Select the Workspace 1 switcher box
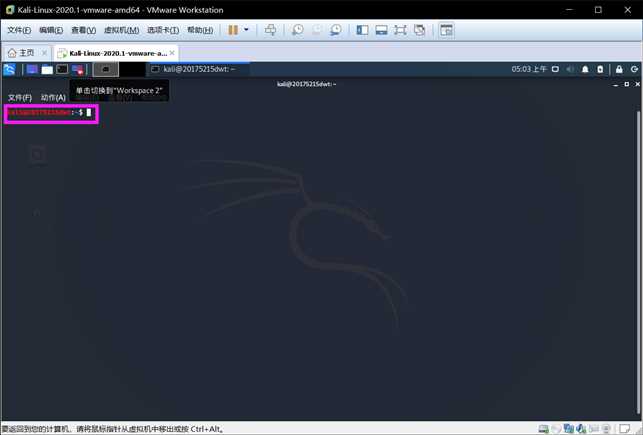The image size is (643, 435). pos(106,69)
